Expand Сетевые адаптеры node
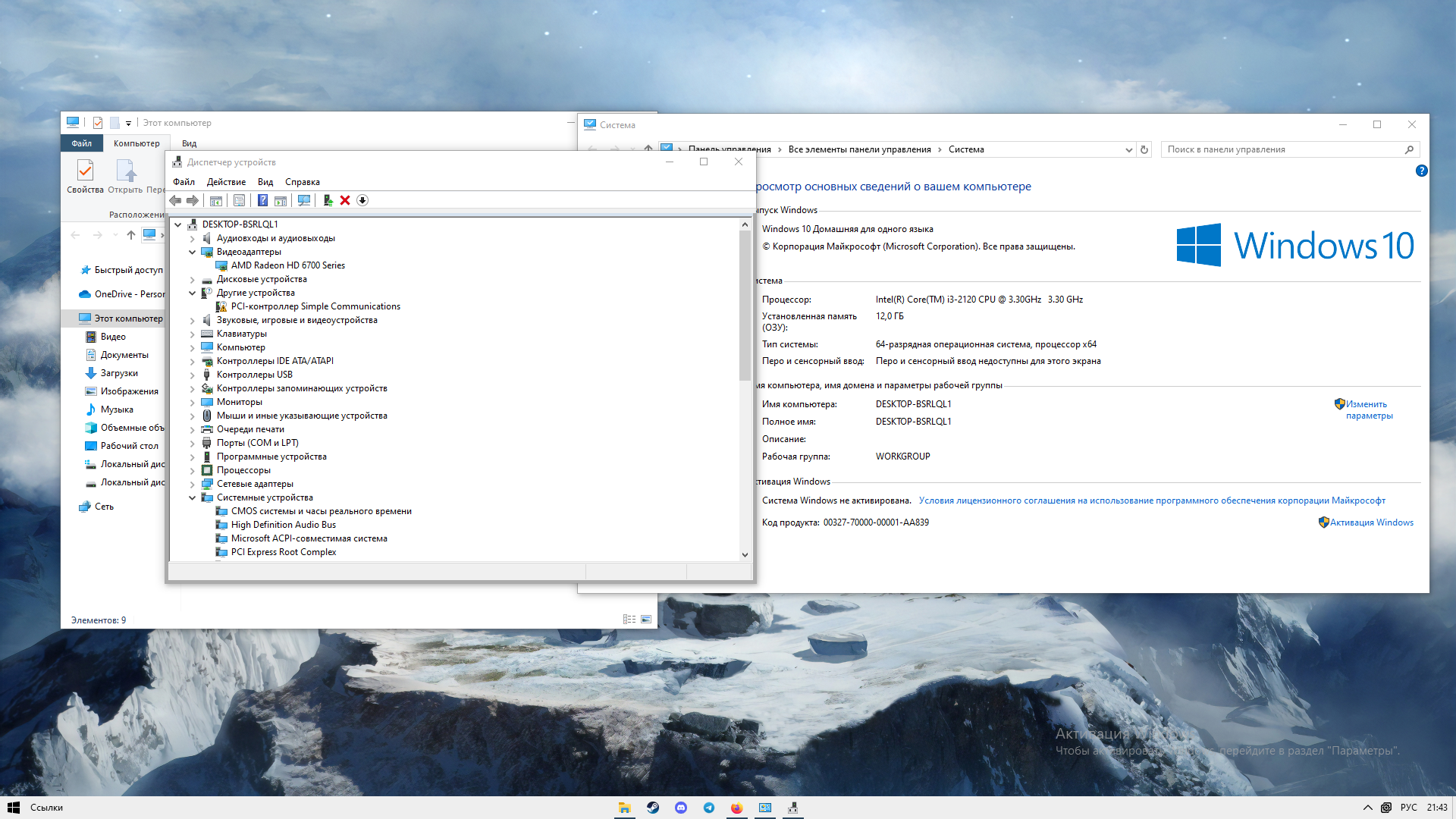The width and height of the screenshot is (1456, 819). 193,484
